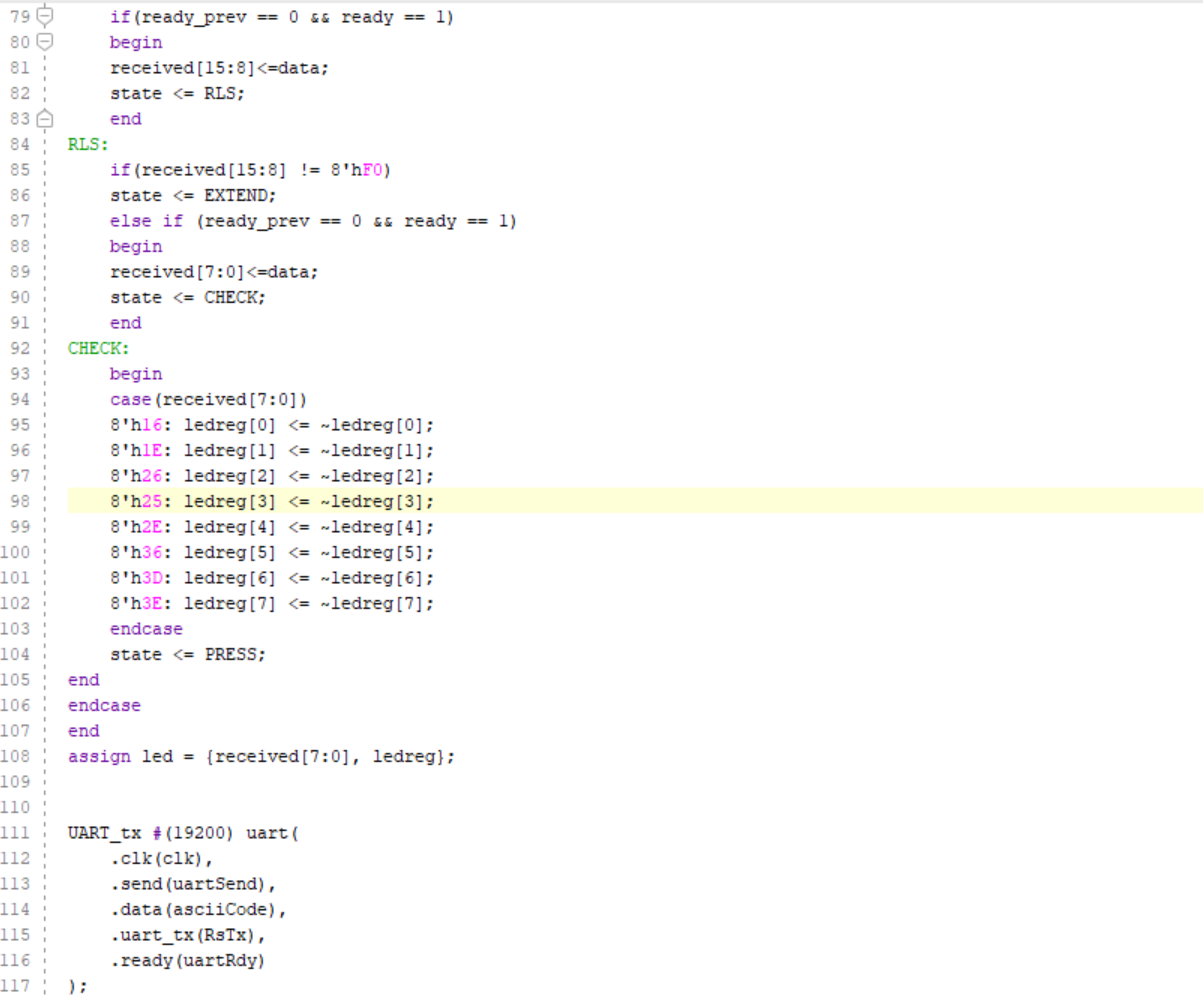Click the .clk(clk), port connection
Image resolution: width=1203 pixels, height=999 pixels.
tap(162, 858)
